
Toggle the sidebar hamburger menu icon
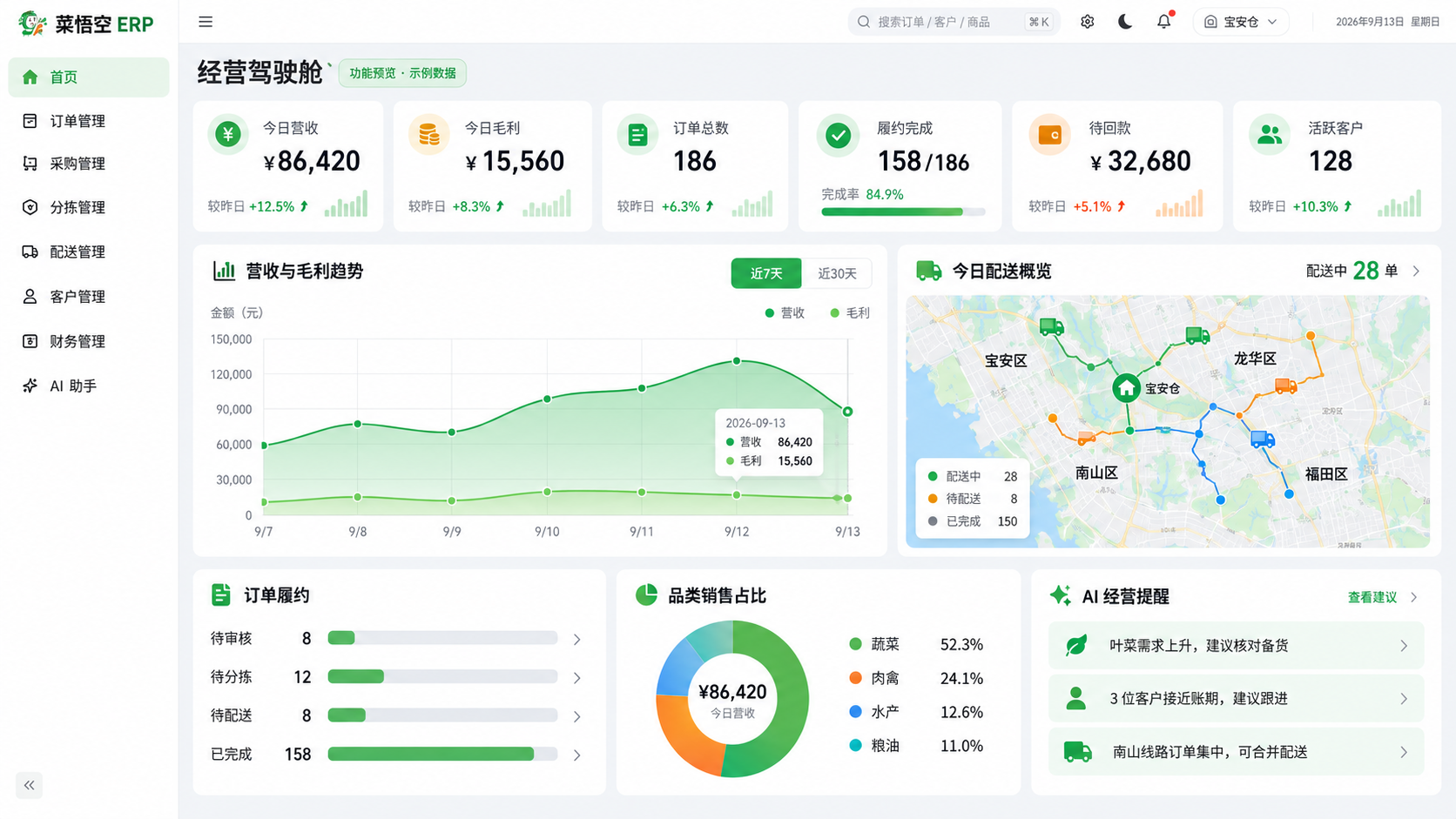tap(206, 22)
